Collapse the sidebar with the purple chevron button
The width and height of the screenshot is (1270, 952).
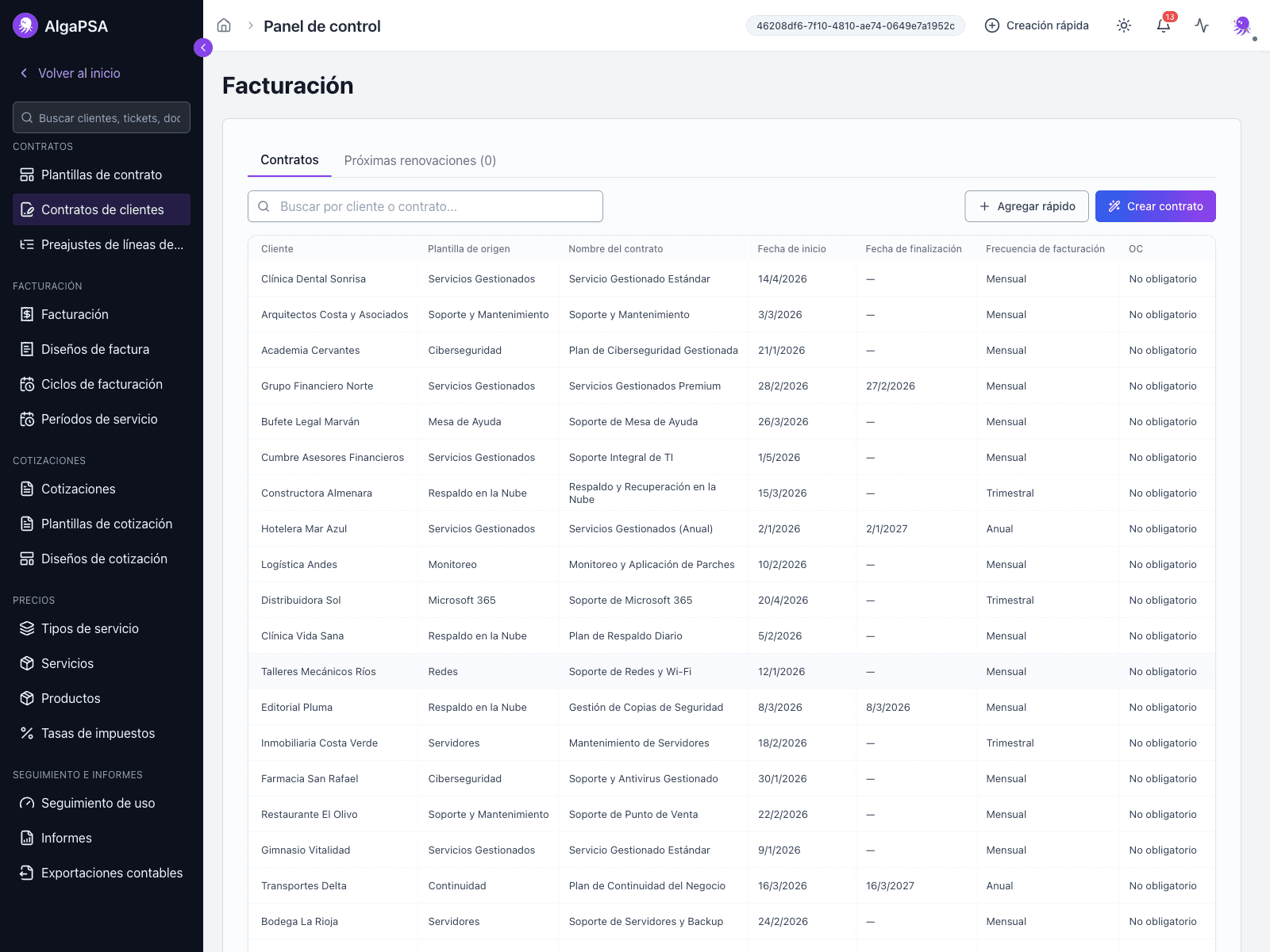tap(203, 48)
